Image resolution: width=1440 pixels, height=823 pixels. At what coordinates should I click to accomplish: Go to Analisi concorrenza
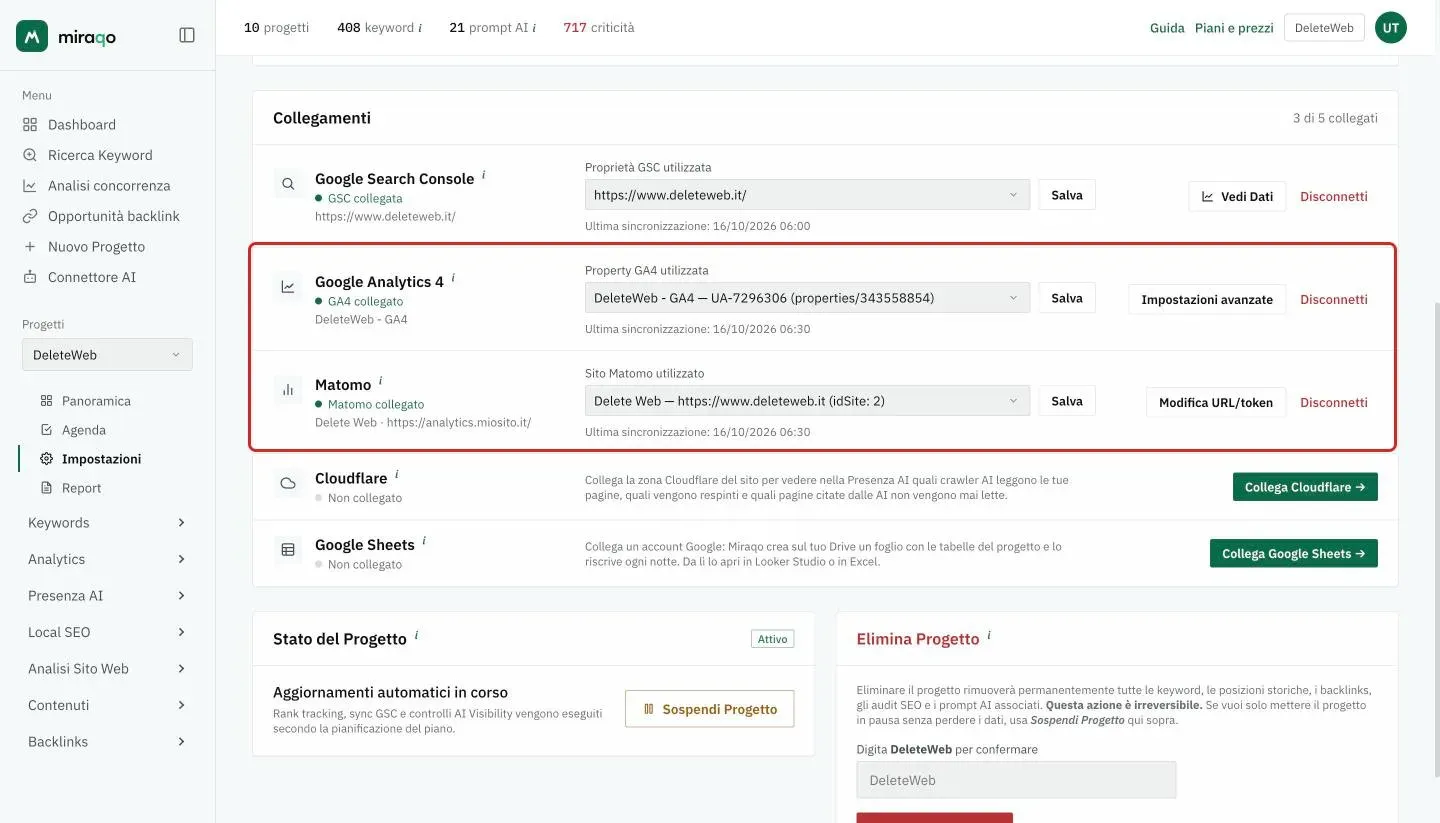[107, 185]
